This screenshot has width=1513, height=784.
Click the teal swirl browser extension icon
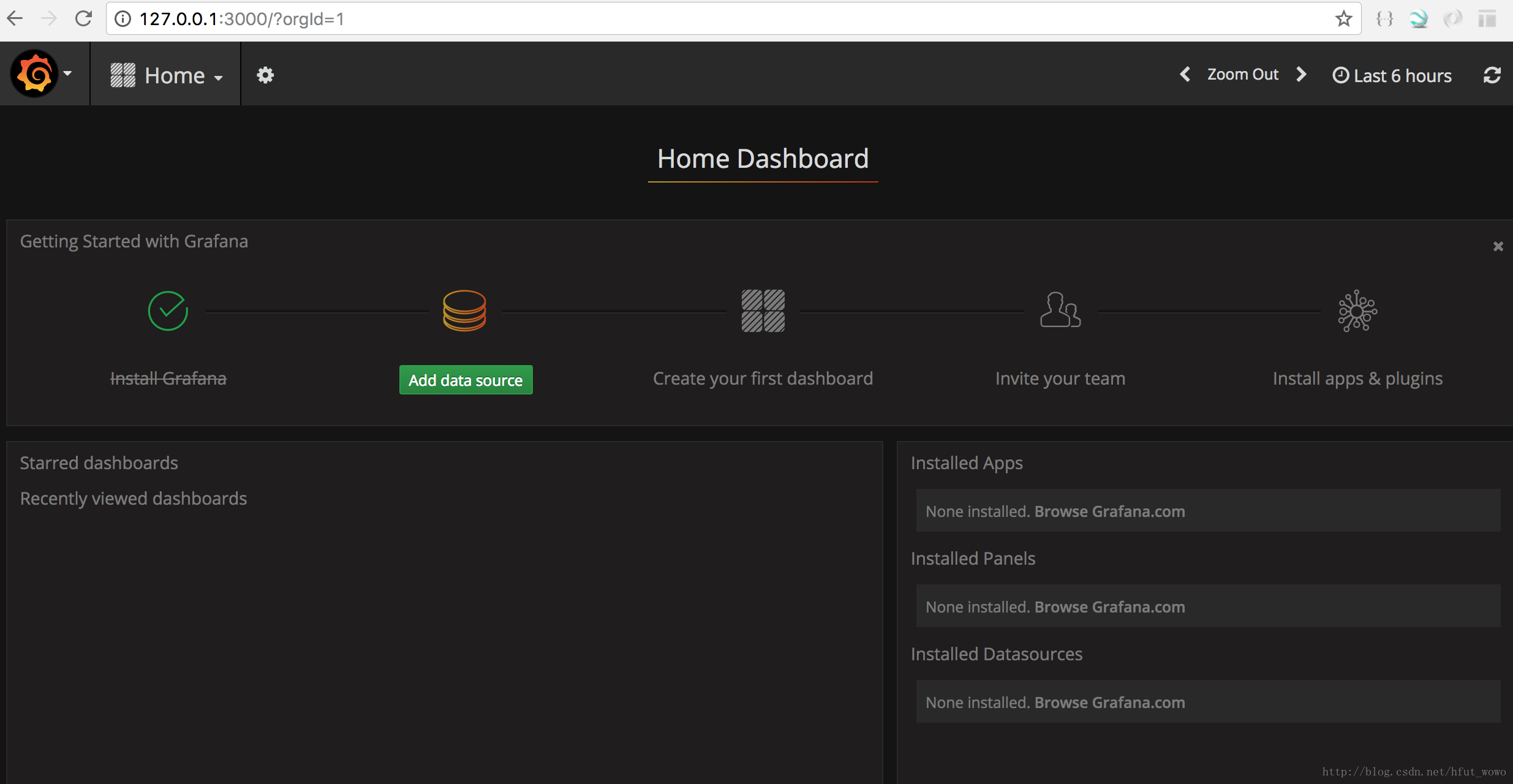(1419, 19)
